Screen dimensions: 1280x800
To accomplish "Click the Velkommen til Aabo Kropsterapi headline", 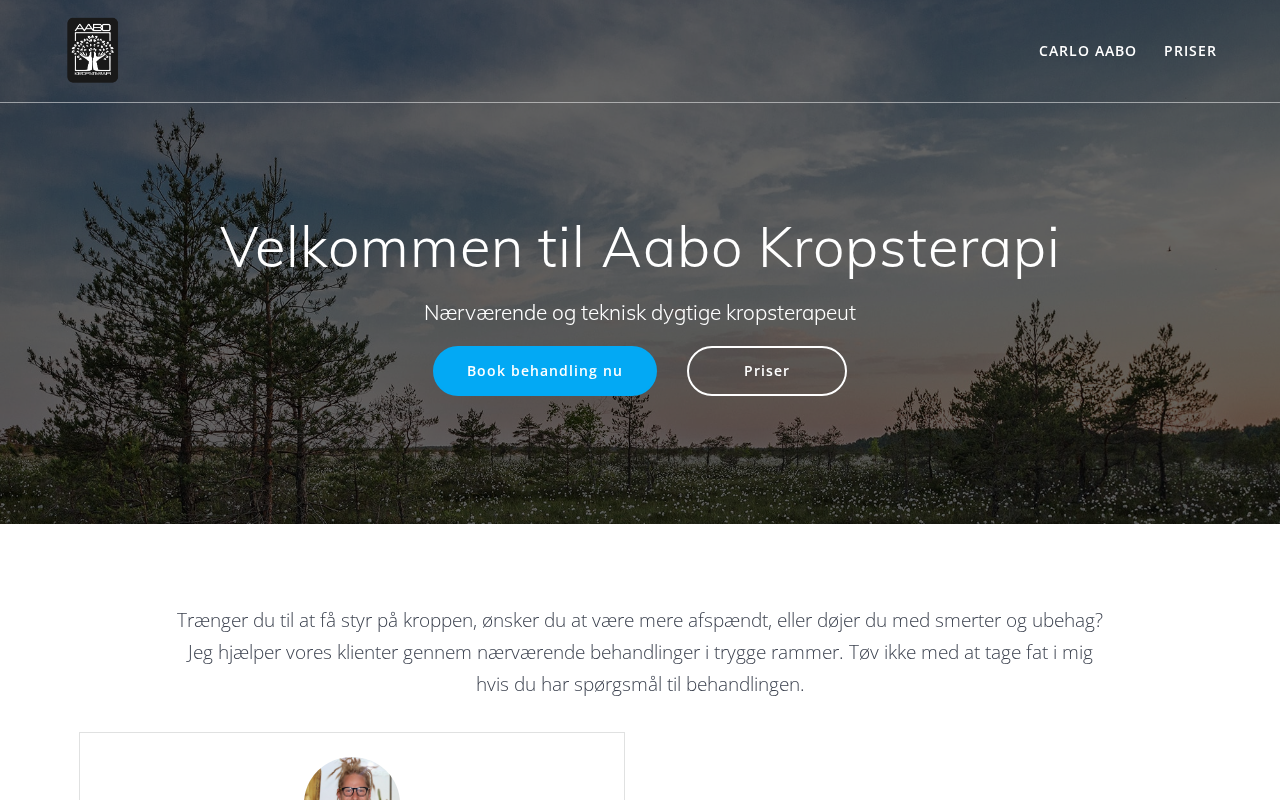I will pyautogui.click(x=640, y=247).
